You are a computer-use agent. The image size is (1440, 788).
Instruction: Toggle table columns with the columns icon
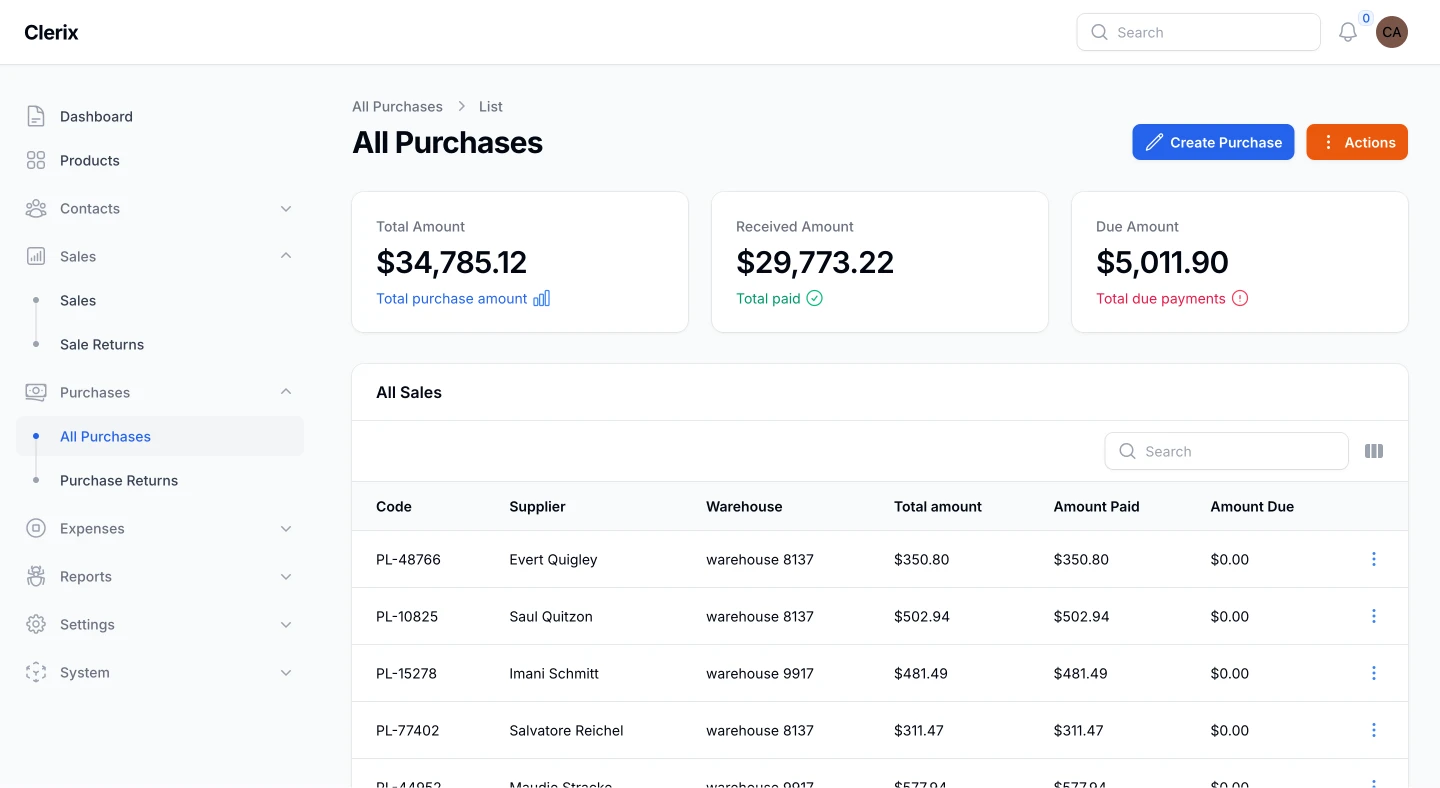click(1374, 451)
